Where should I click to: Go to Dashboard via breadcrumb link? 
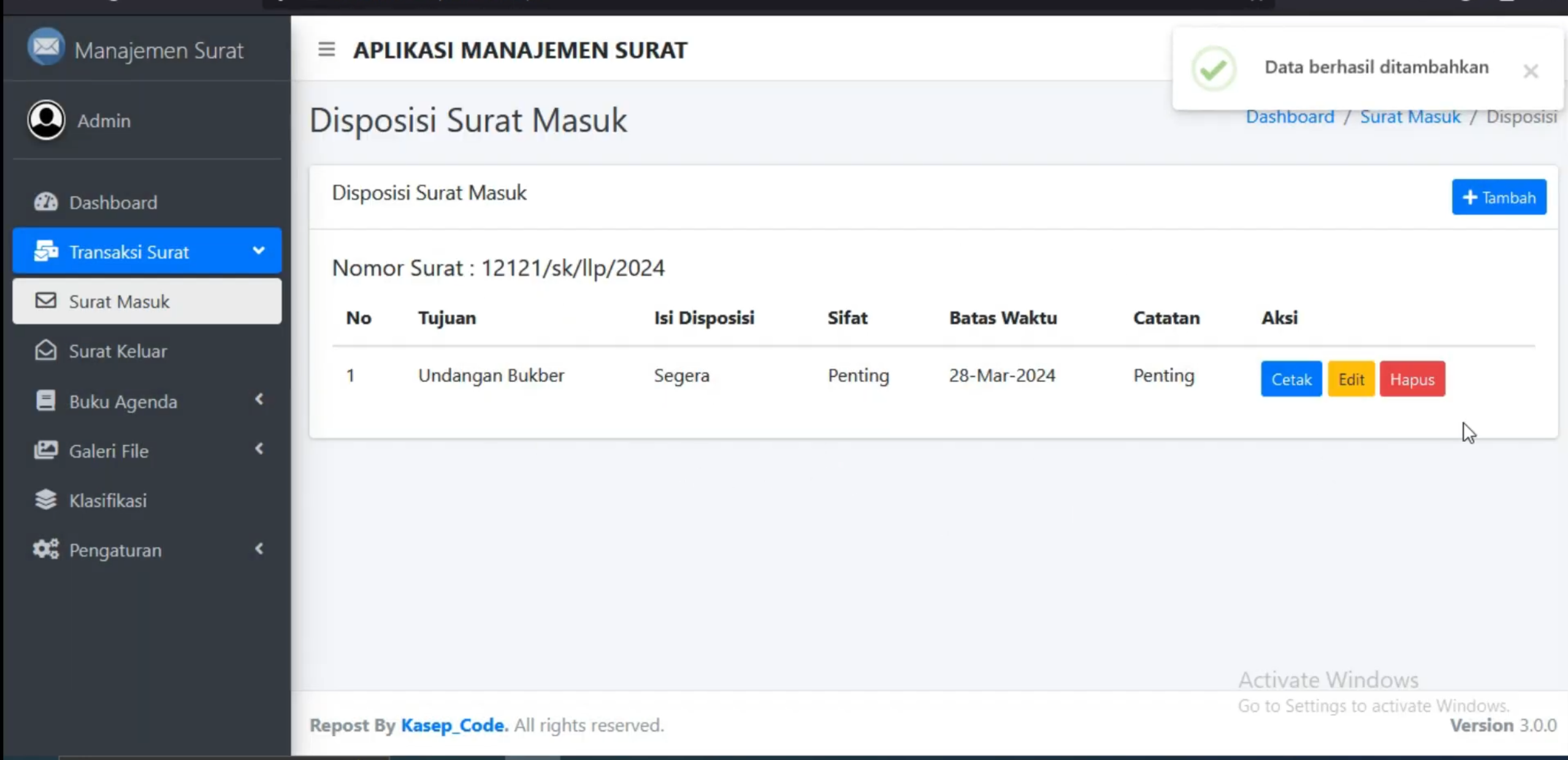1290,116
